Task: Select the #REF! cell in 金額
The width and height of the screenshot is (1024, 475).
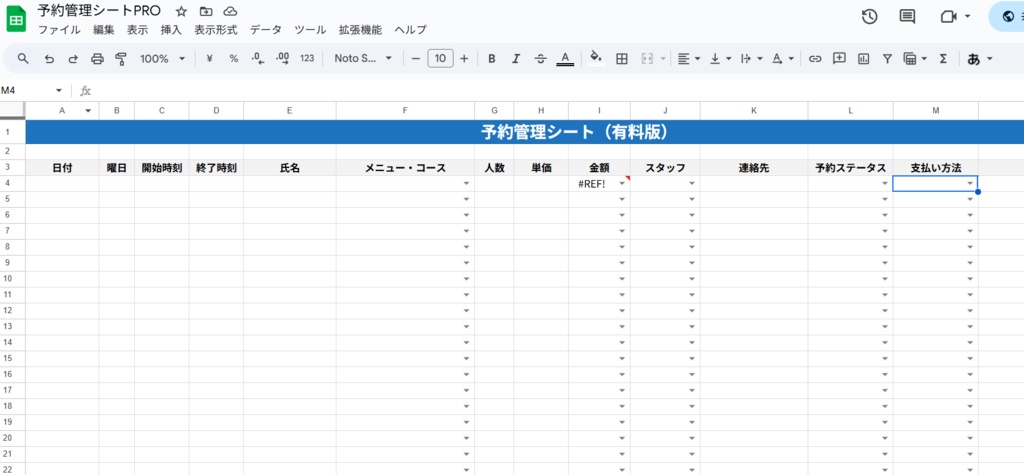Action: 600,184
